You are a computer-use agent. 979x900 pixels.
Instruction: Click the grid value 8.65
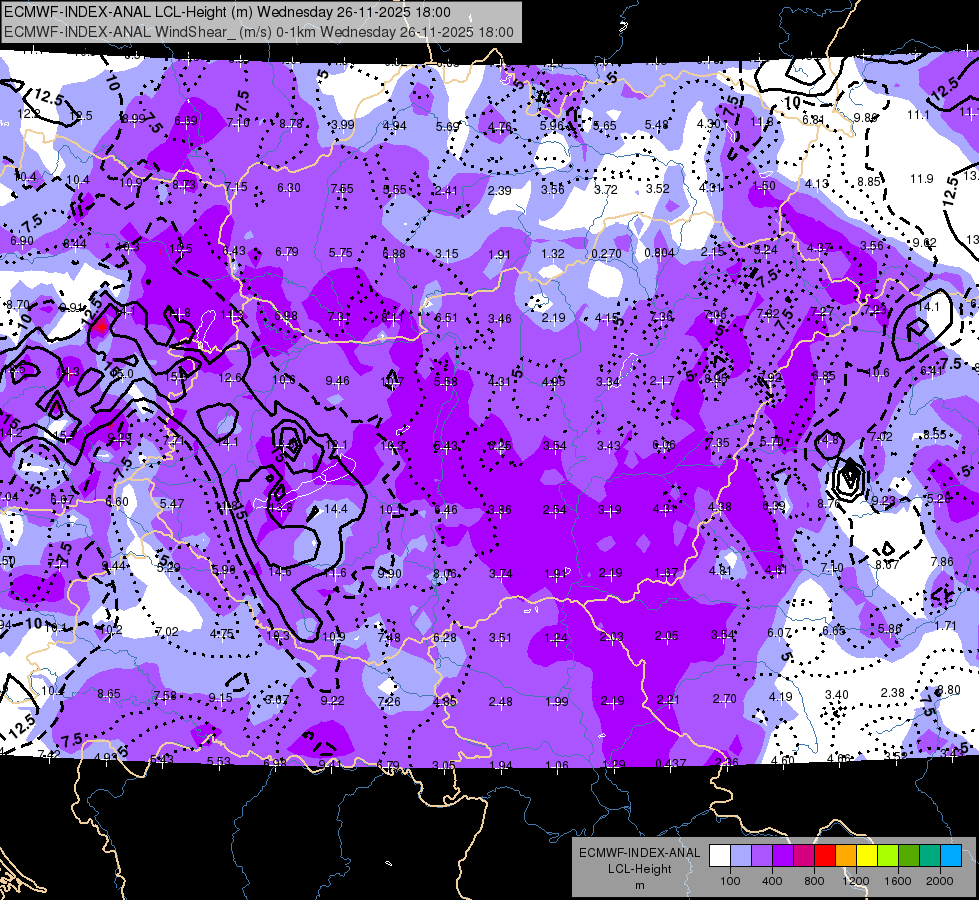tap(109, 693)
